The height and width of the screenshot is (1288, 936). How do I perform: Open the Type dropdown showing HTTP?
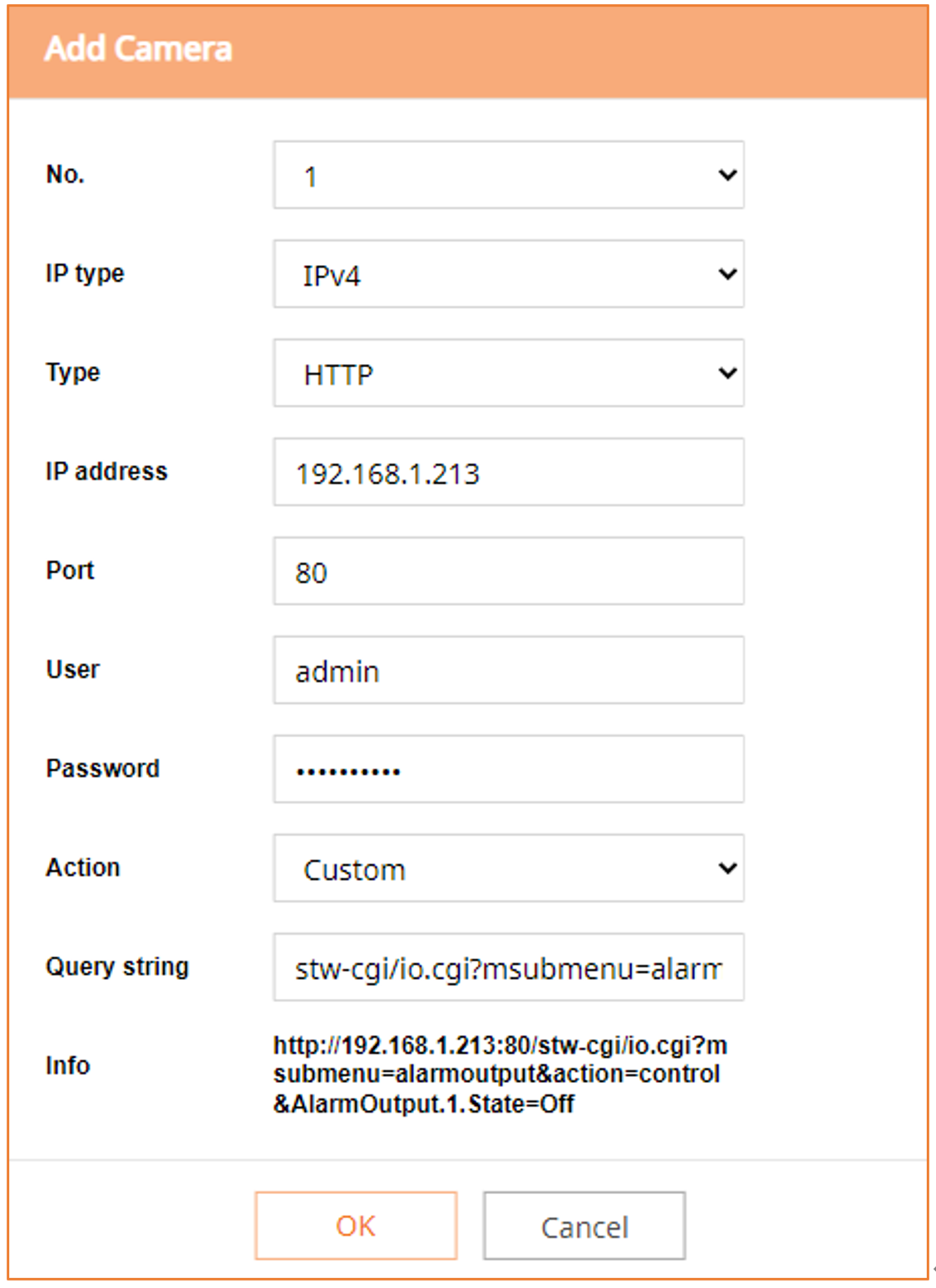[508, 373]
